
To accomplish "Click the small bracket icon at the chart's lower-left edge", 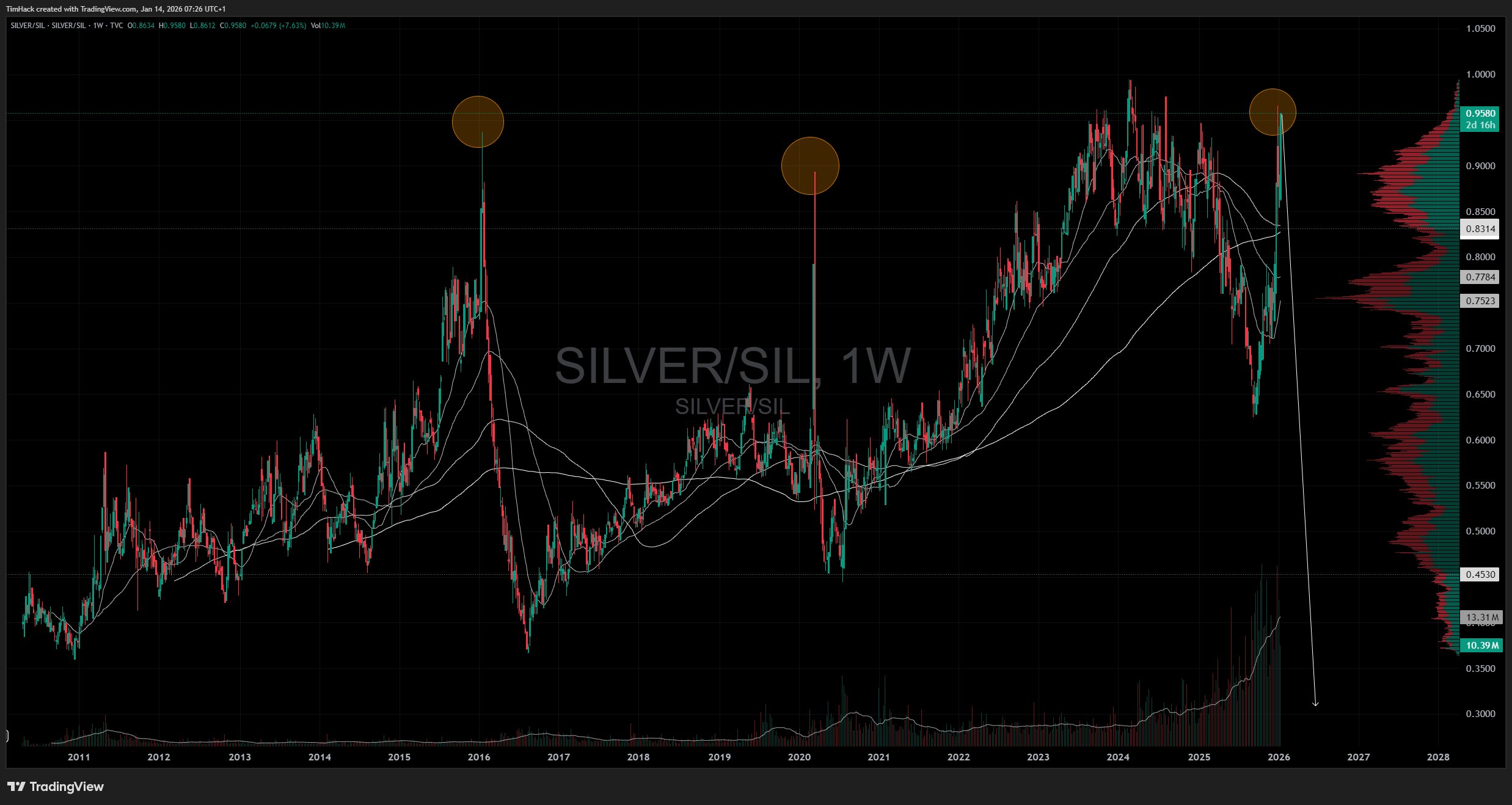I will coord(7,735).
